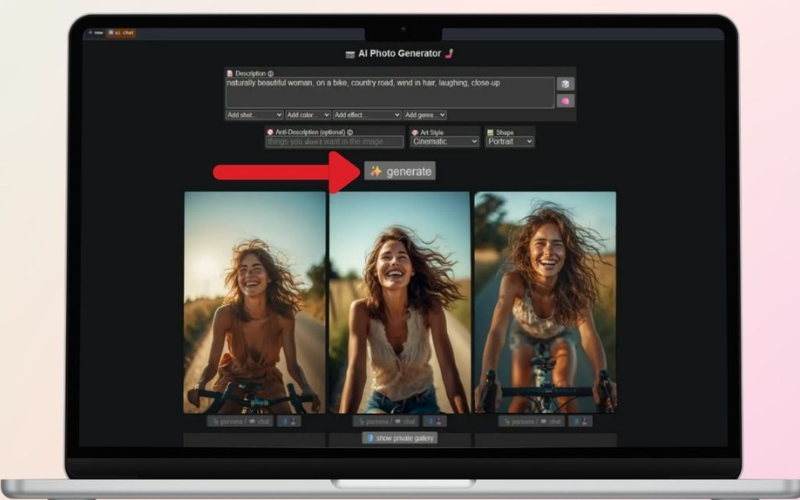Open the Add genre dropdown

424,115
